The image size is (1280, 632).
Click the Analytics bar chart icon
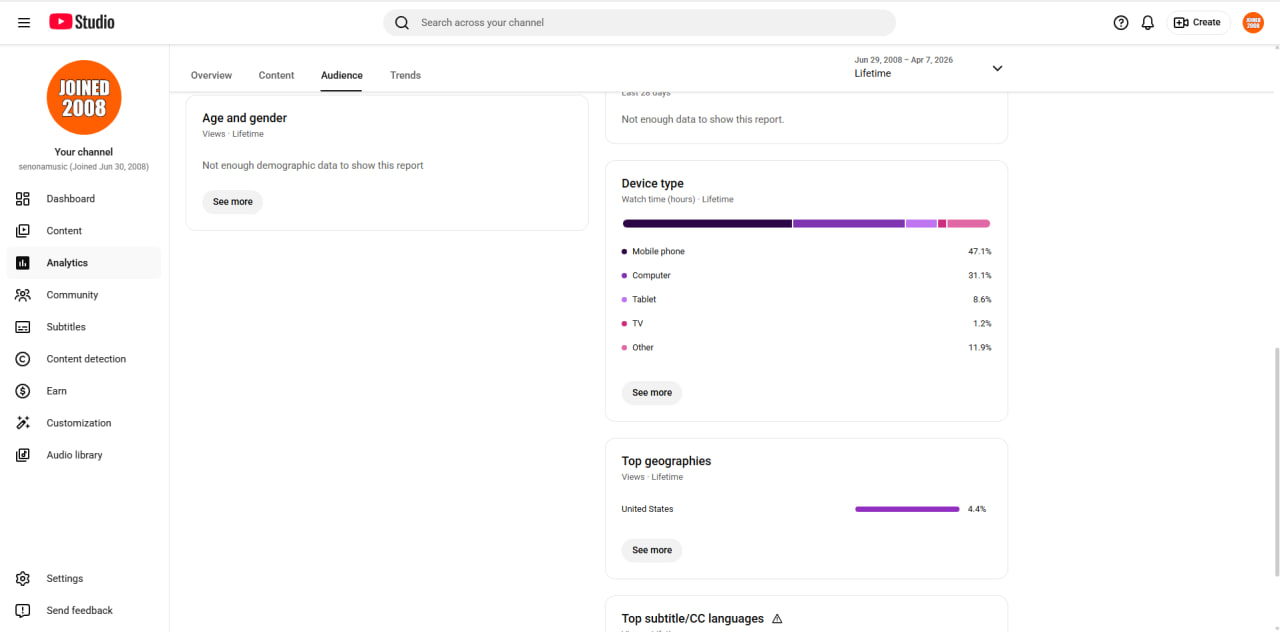click(x=23, y=263)
